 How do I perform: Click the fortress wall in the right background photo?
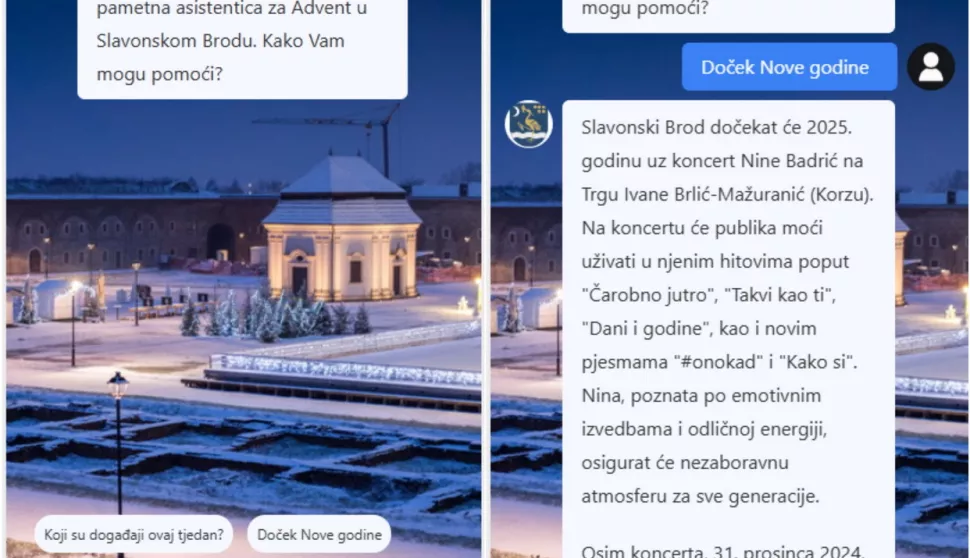[526, 241]
